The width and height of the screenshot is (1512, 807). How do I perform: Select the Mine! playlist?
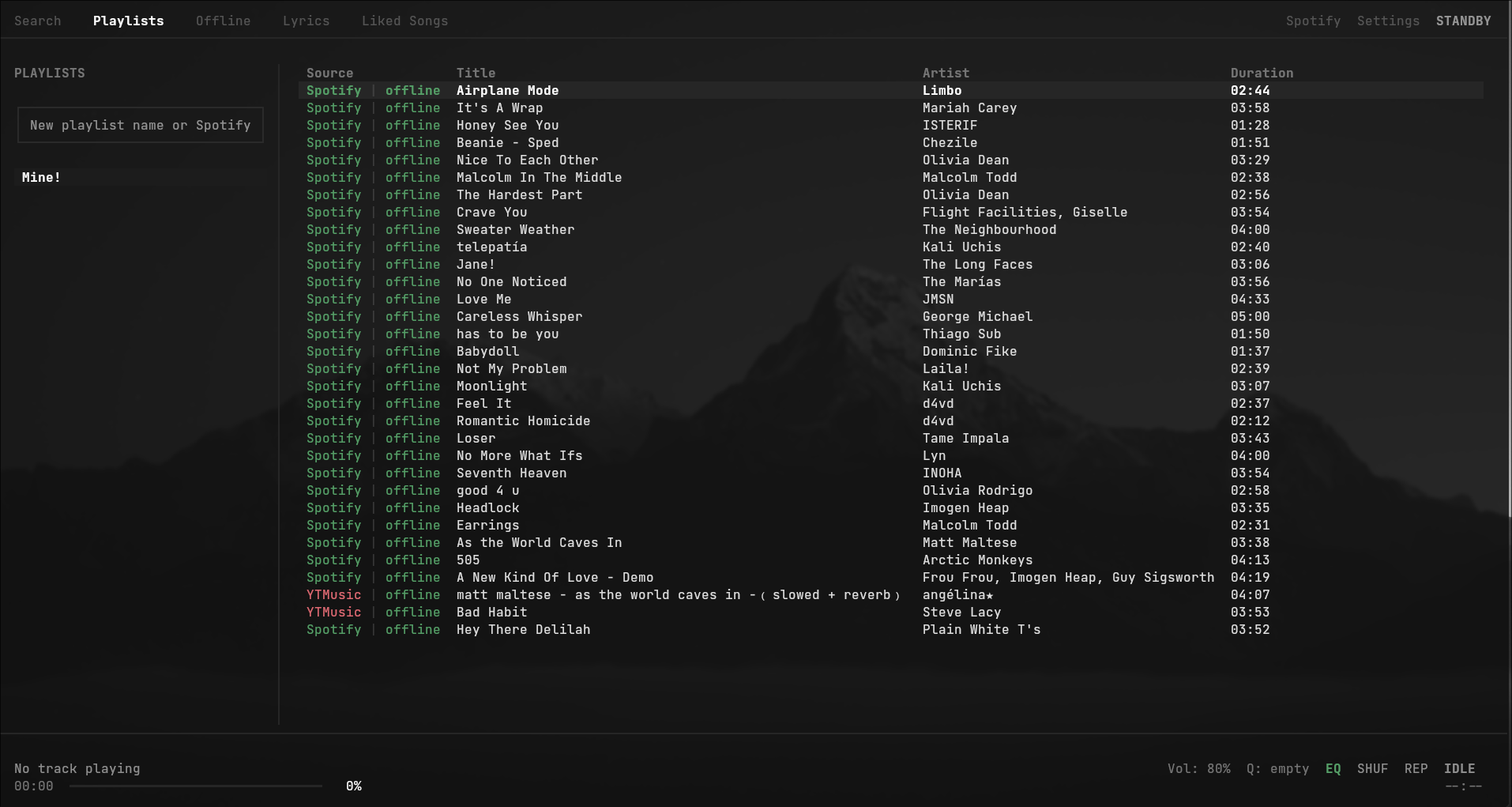pos(141,177)
